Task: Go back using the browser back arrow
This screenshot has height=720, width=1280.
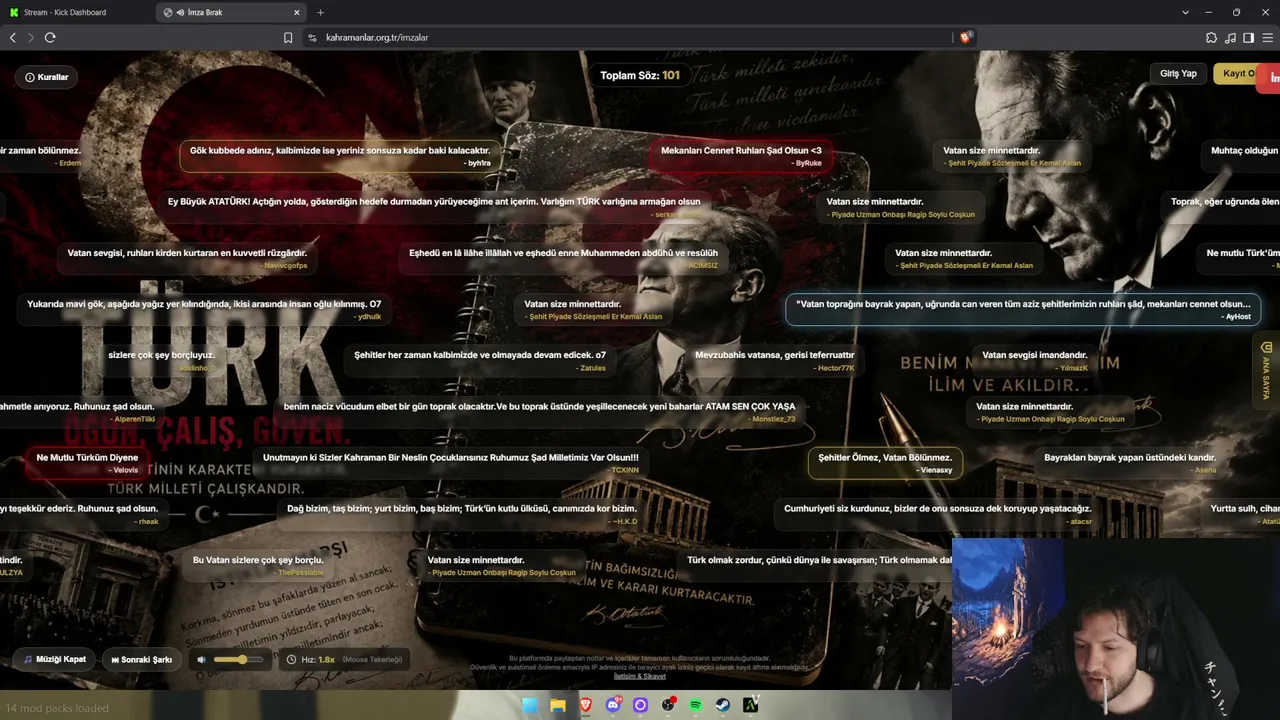Action: click(x=13, y=37)
